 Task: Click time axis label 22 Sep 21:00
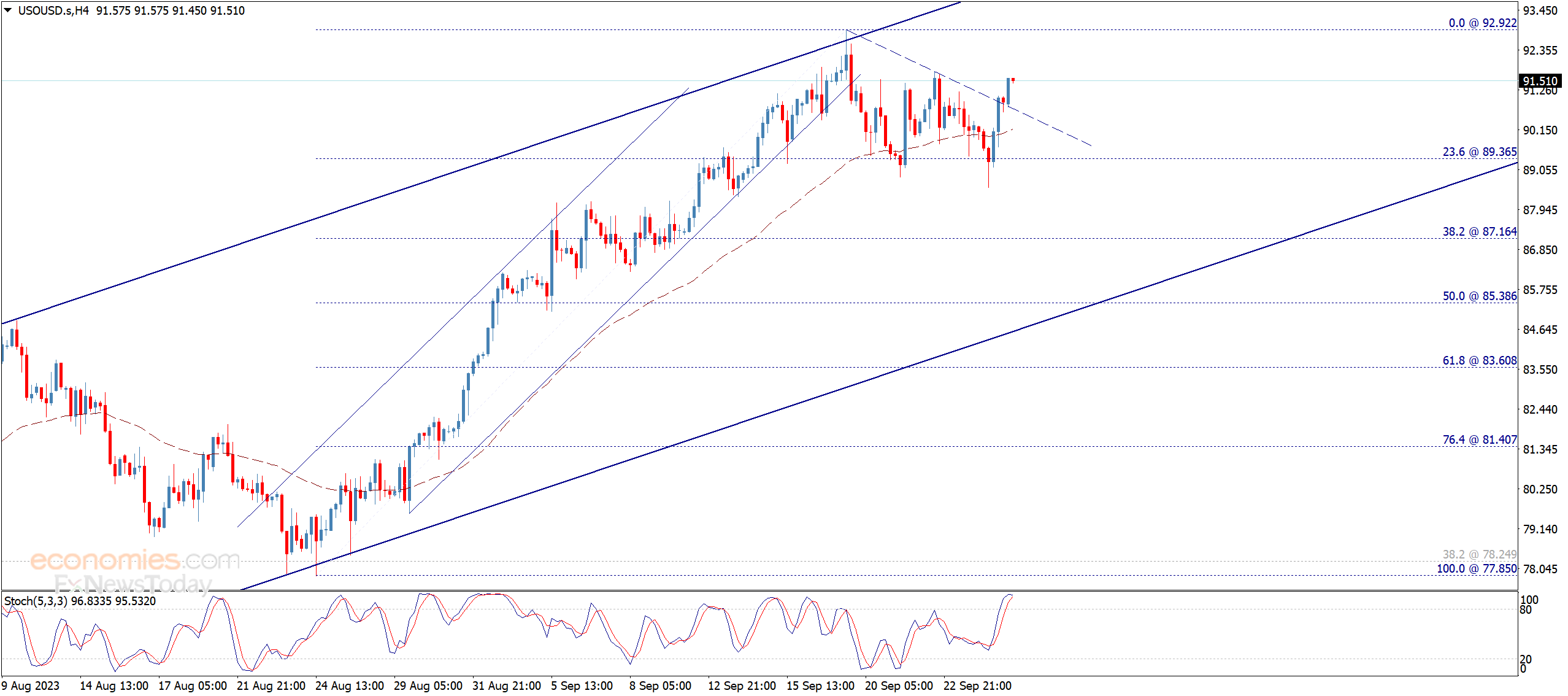tap(977, 686)
